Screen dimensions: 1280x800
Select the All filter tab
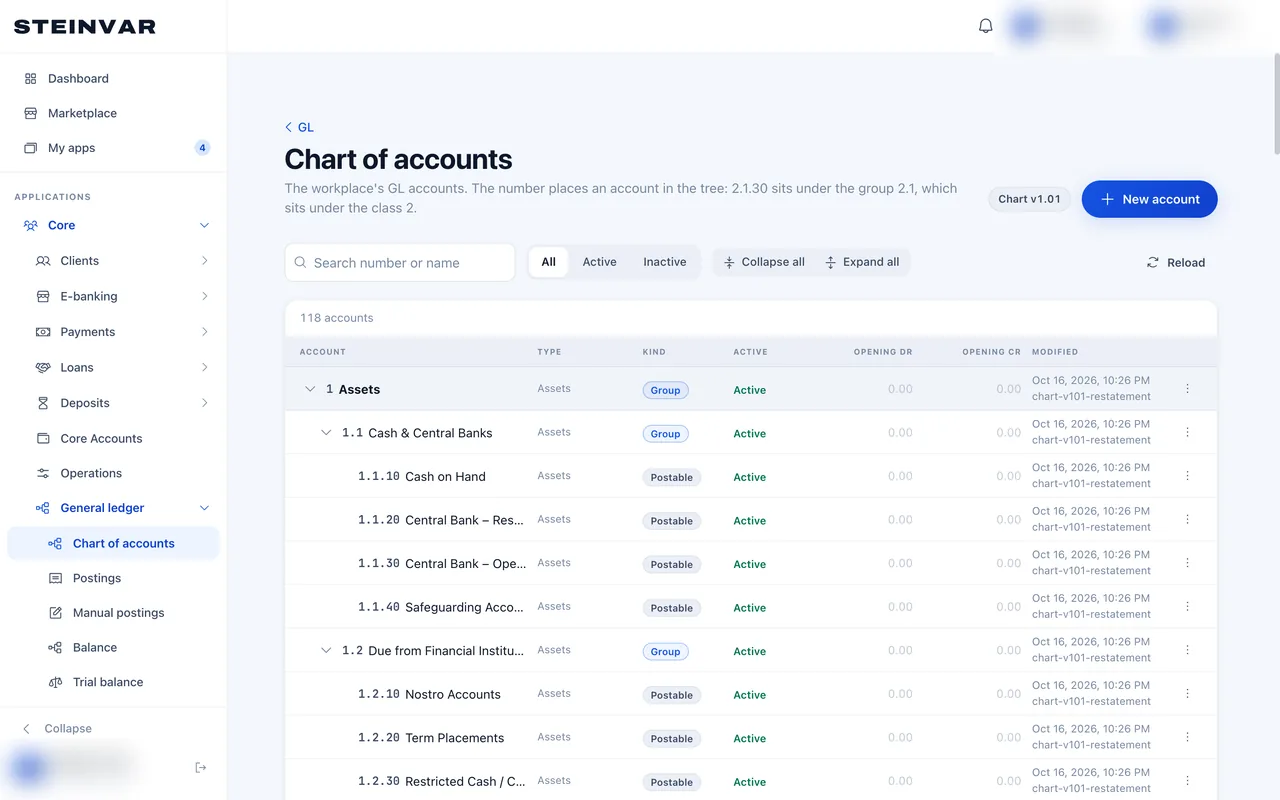click(x=548, y=262)
